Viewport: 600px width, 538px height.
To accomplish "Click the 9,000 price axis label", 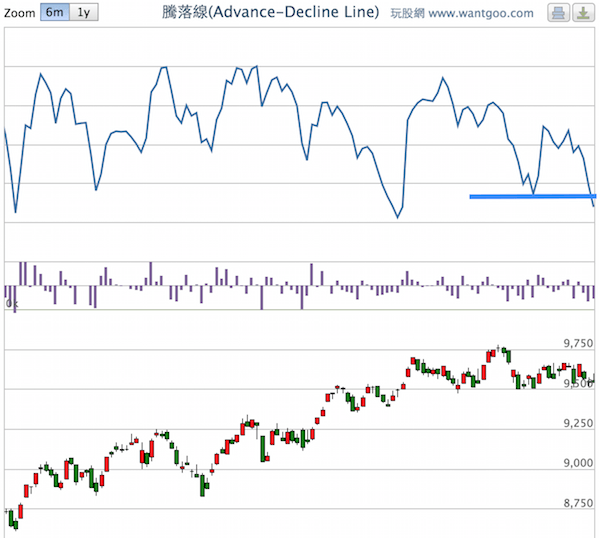I will click(579, 463).
